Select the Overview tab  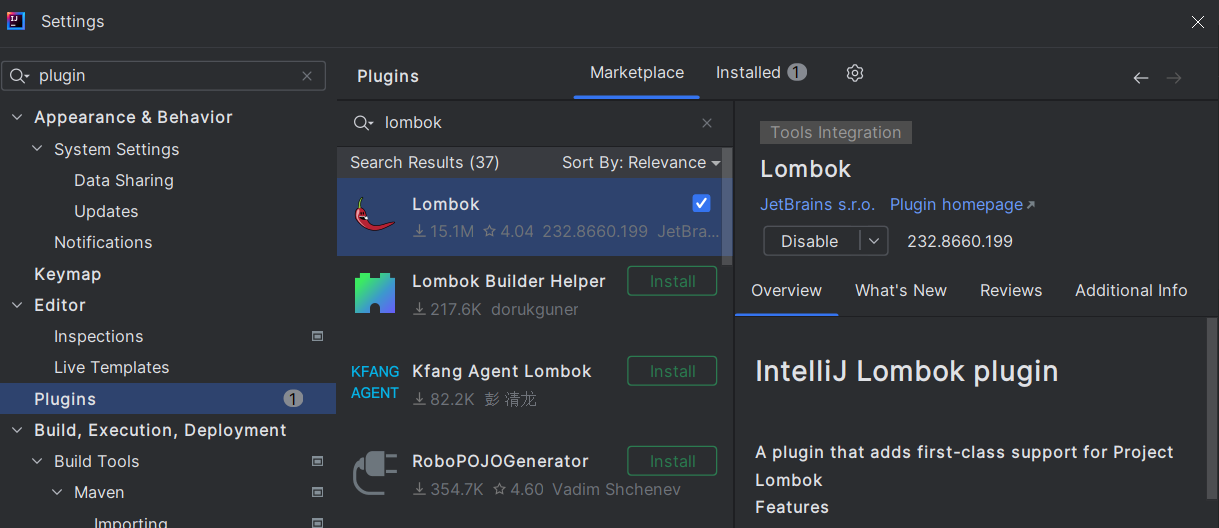point(786,290)
